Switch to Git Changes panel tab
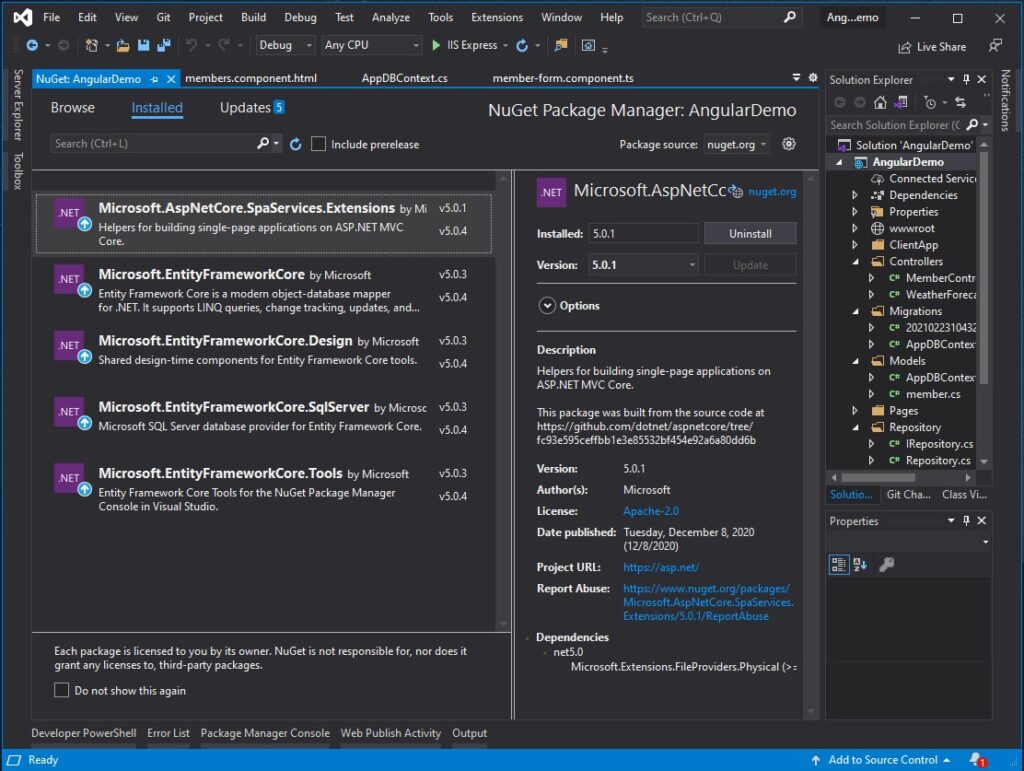Image resolution: width=1024 pixels, height=771 pixels. pos(908,494)
